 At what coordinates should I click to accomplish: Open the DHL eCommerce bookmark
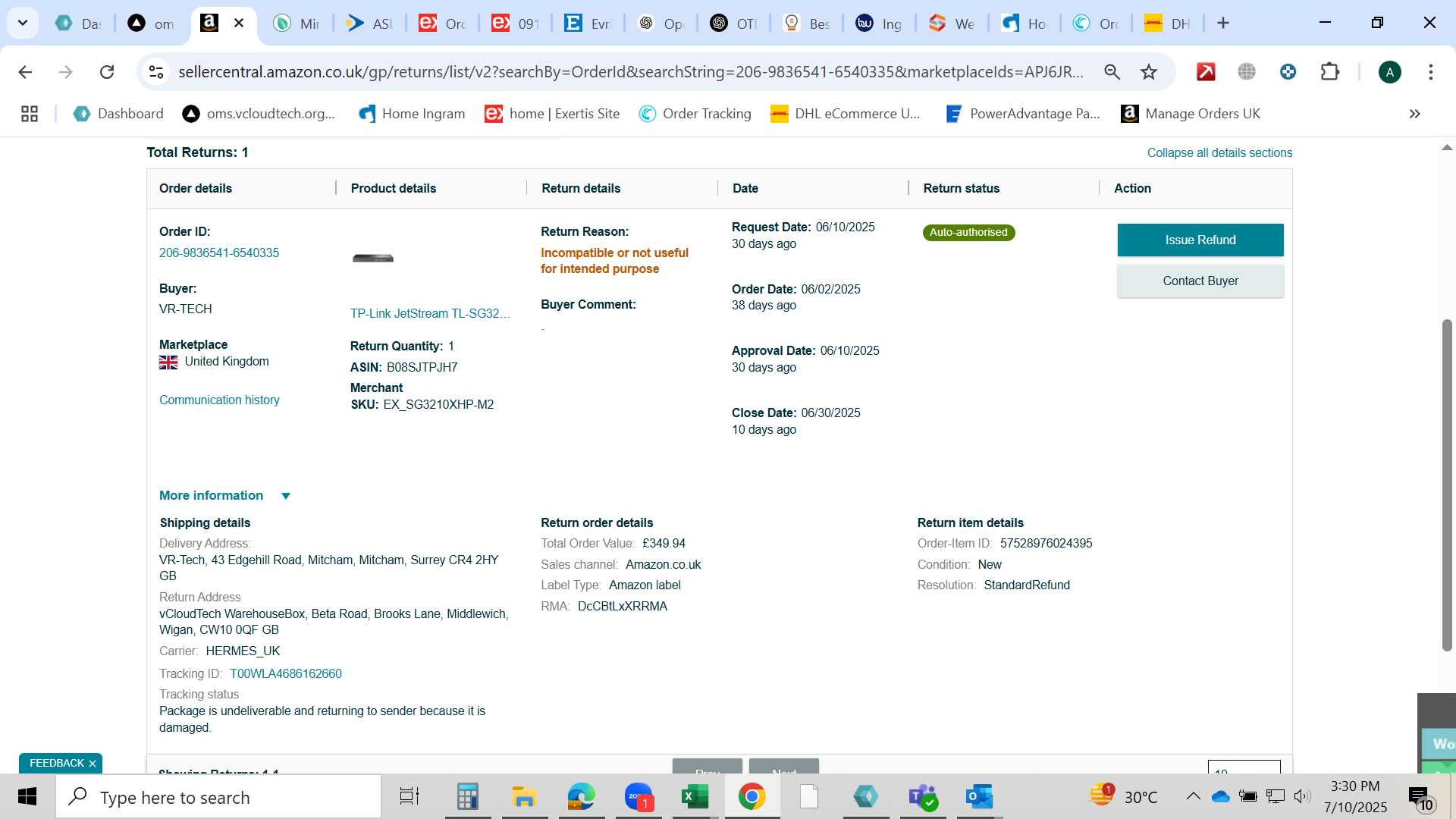point(845,114)
